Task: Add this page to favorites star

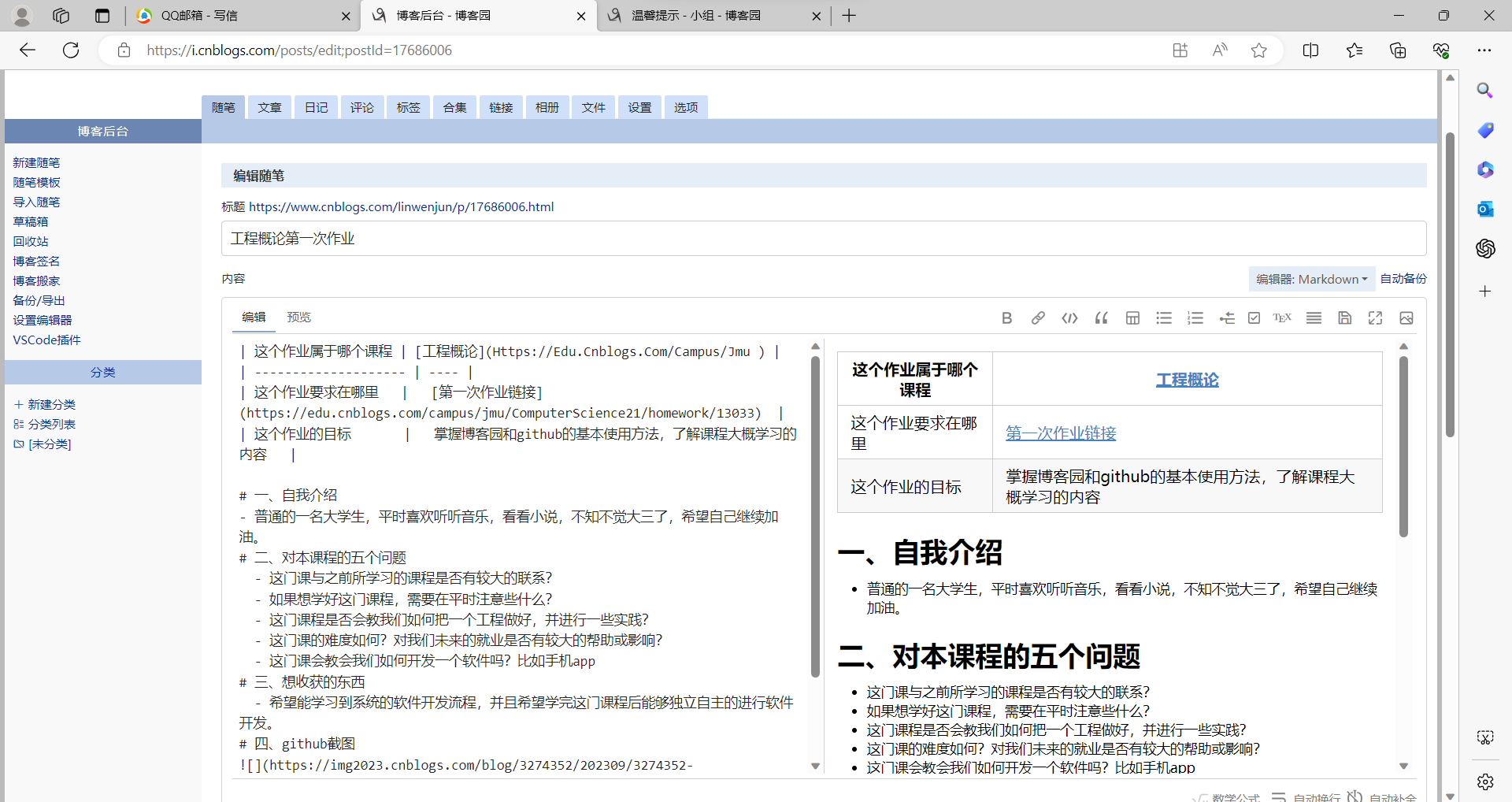Action: tap(1258, 50)
